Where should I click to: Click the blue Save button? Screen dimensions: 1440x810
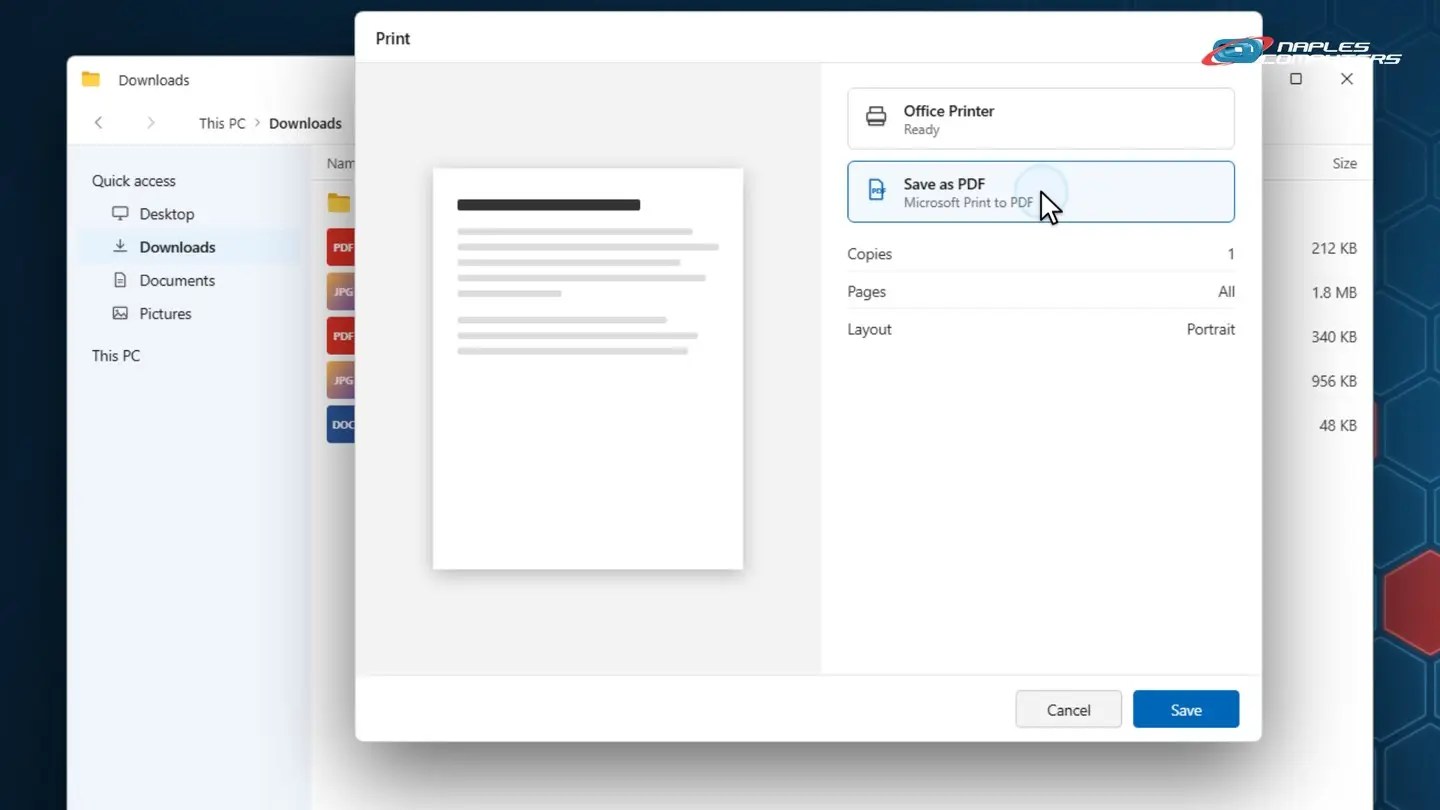coord(1186,710)
